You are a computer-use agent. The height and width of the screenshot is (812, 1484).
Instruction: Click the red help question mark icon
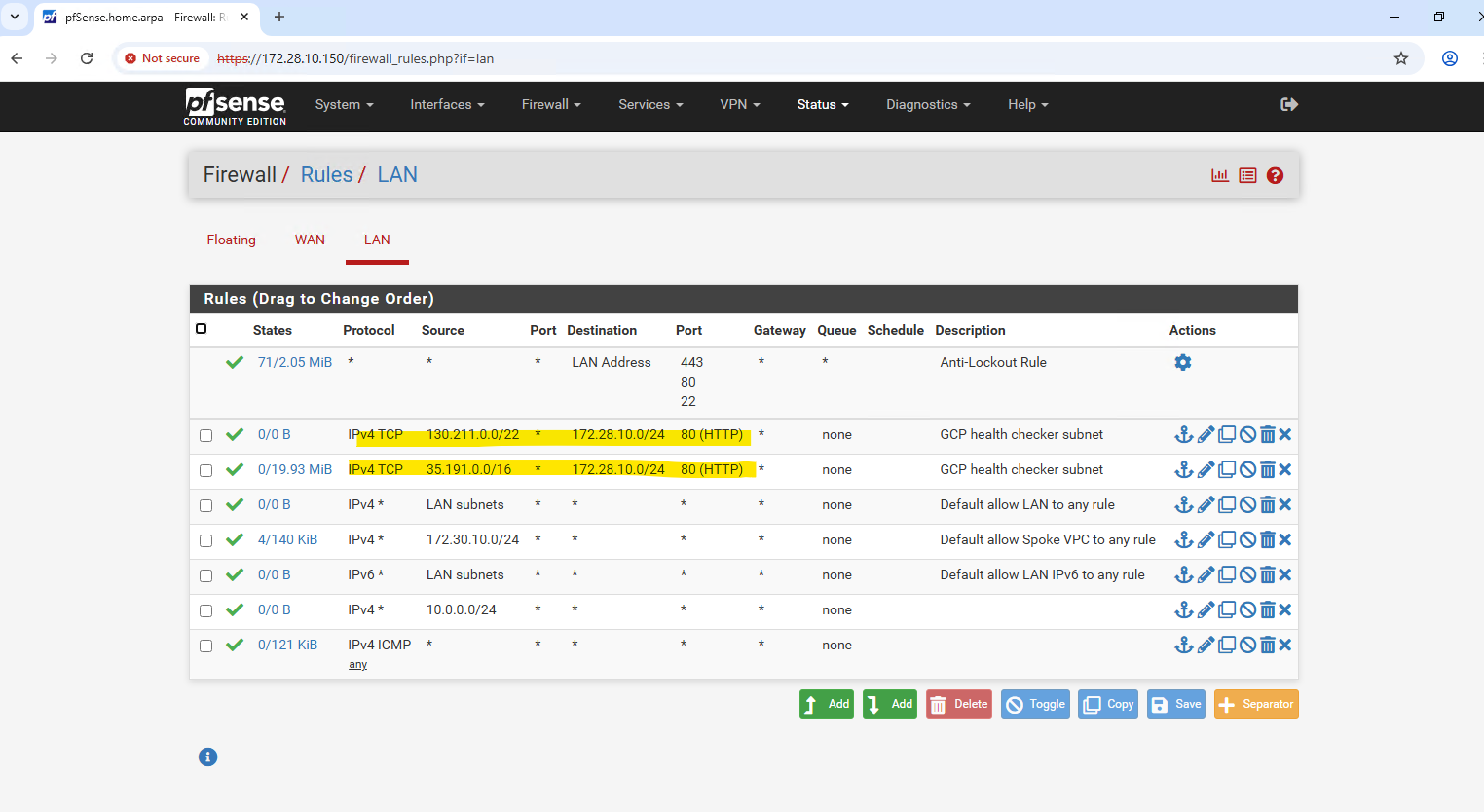(1275, 176)
